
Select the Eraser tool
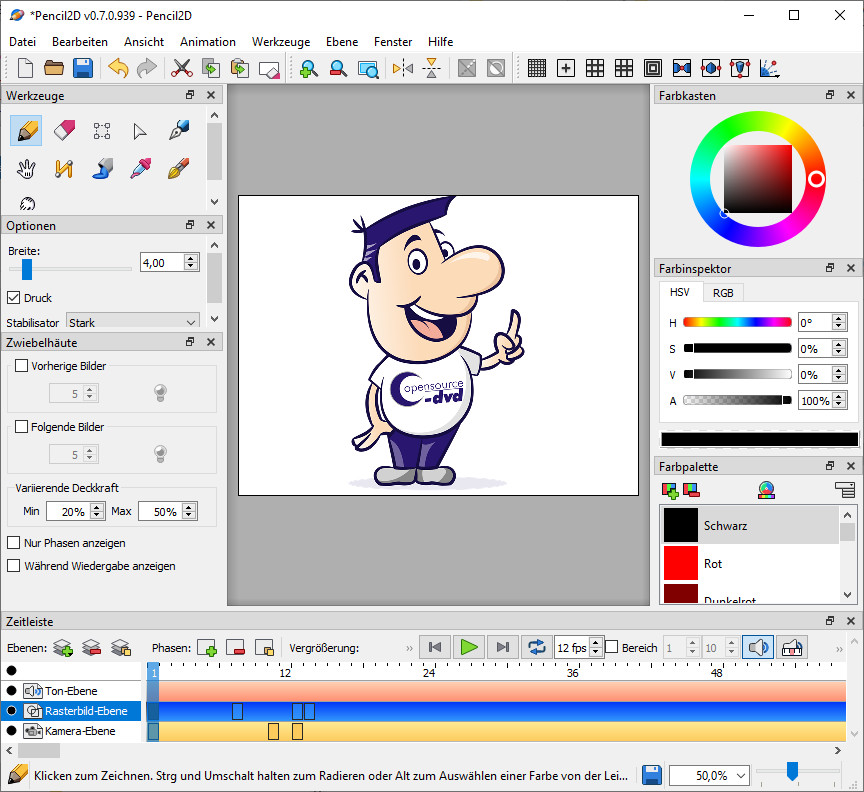(x=65, y=131)
